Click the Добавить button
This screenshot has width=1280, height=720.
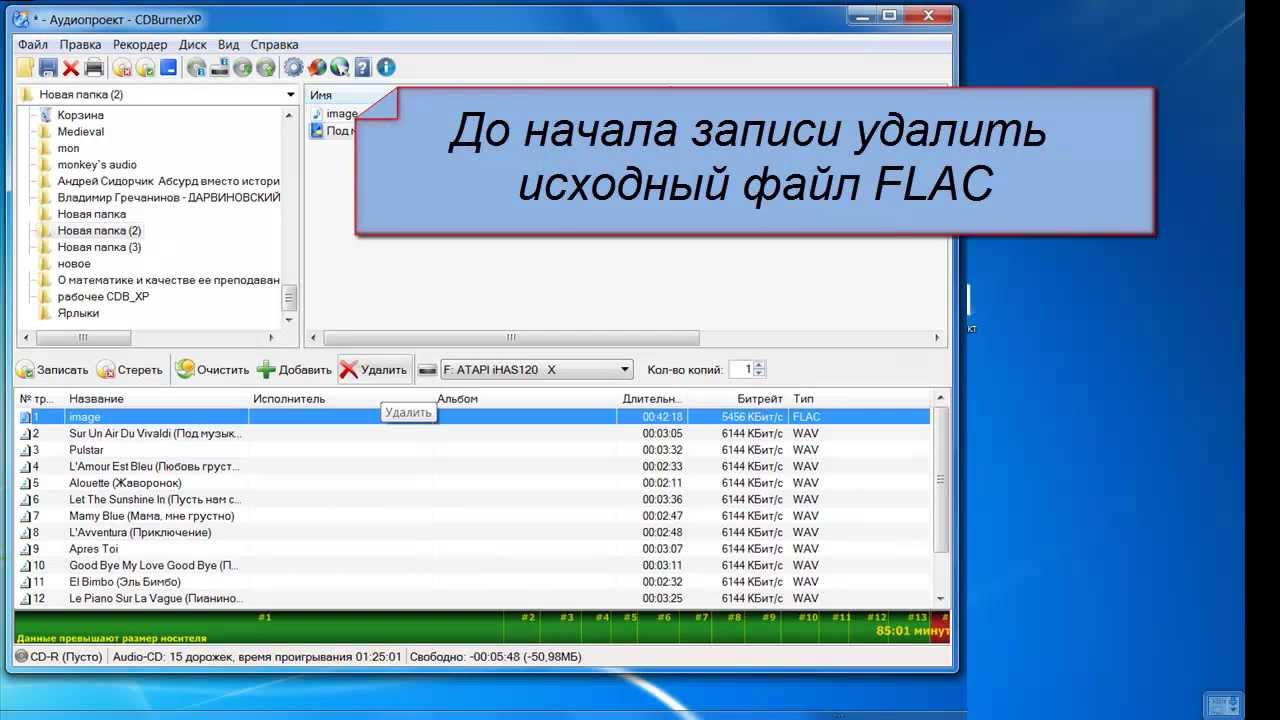(x=294, y=370)
